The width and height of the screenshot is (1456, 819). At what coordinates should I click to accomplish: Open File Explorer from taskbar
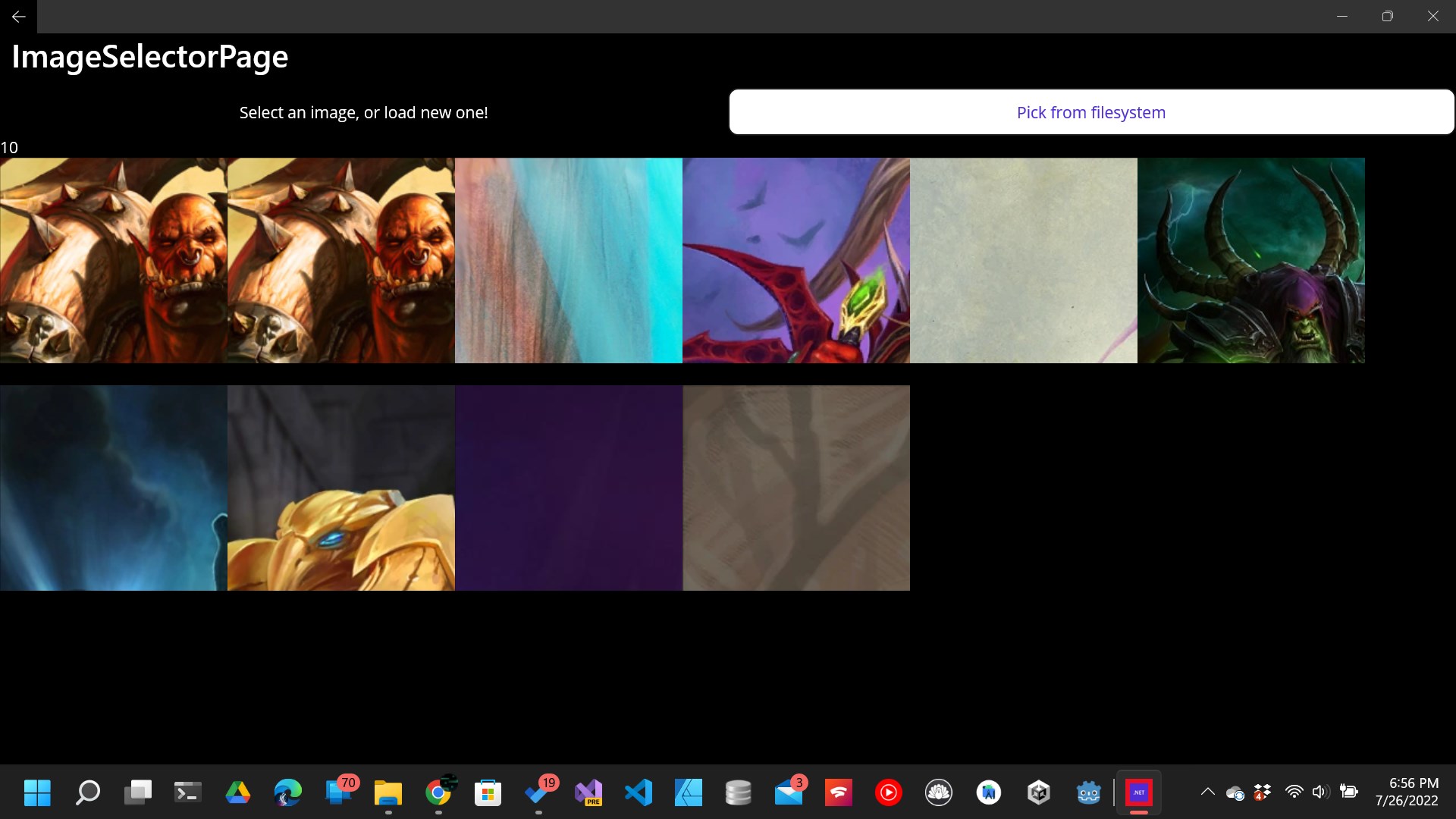coord(388,792)
